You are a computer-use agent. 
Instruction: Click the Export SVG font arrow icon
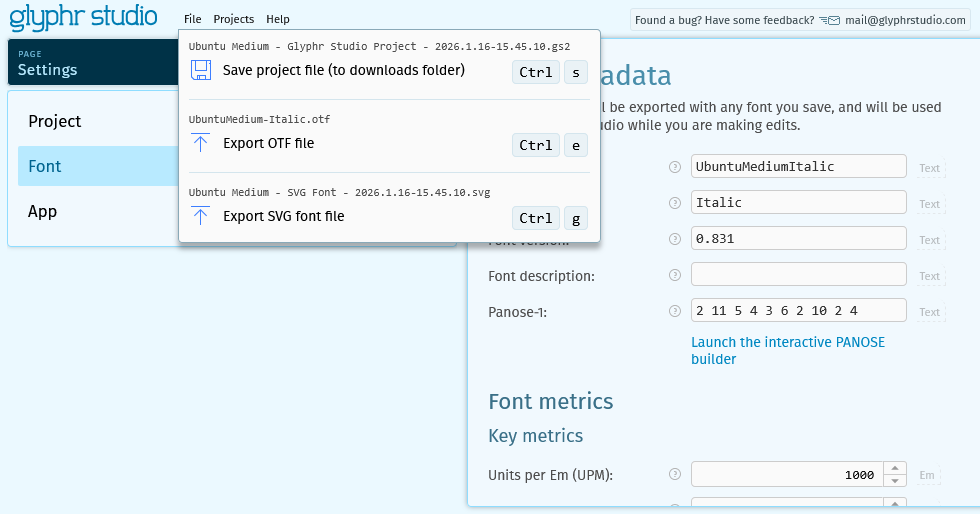pos(201,216)
